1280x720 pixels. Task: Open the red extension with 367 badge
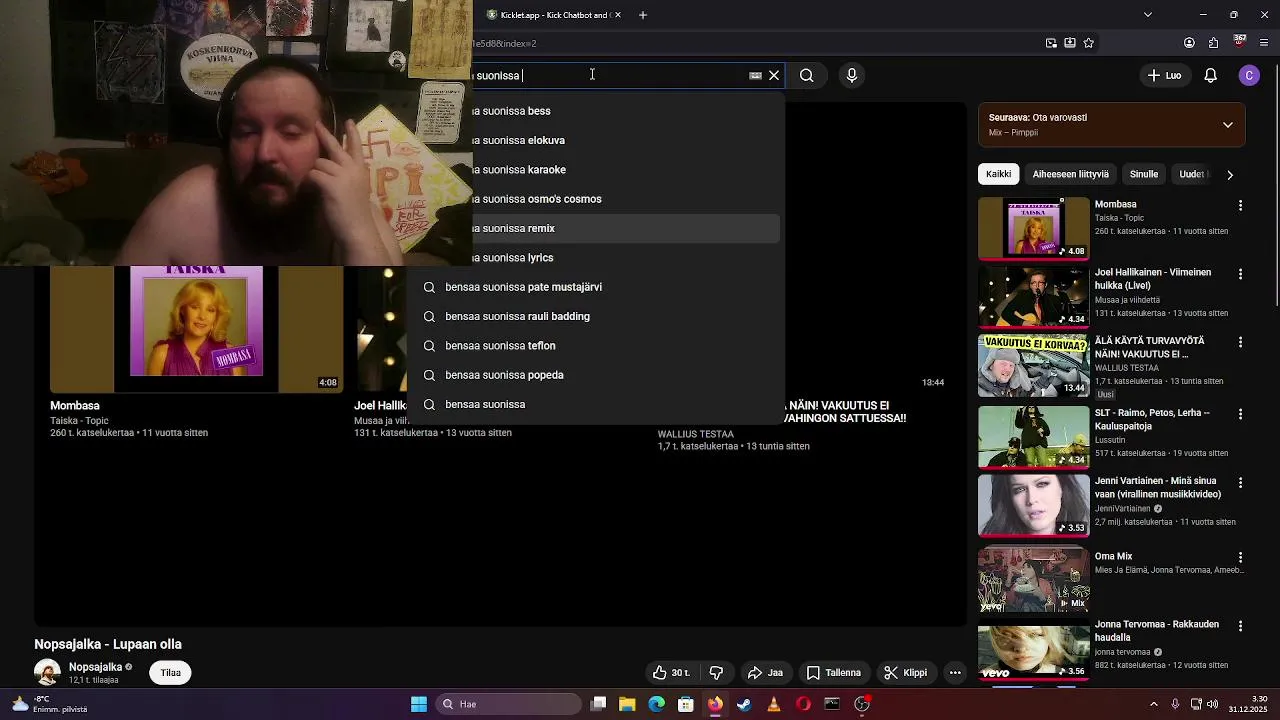coord(1239,42)
